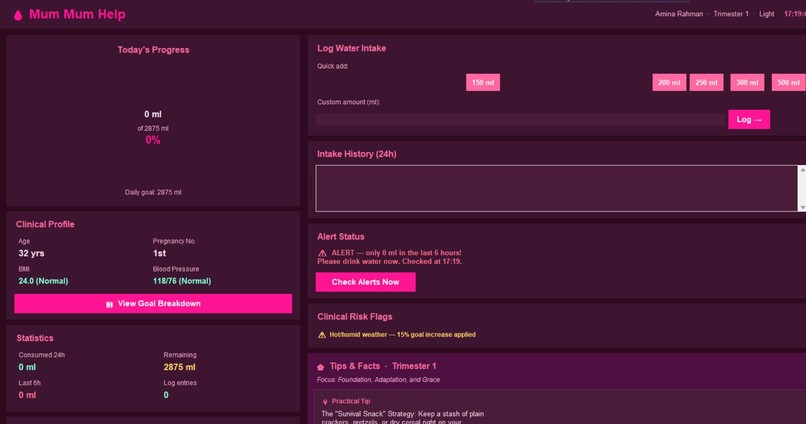Viewport: 806px width, 424px height.
Task: Click inside the Intake History list box
Action: click(557, 188)
